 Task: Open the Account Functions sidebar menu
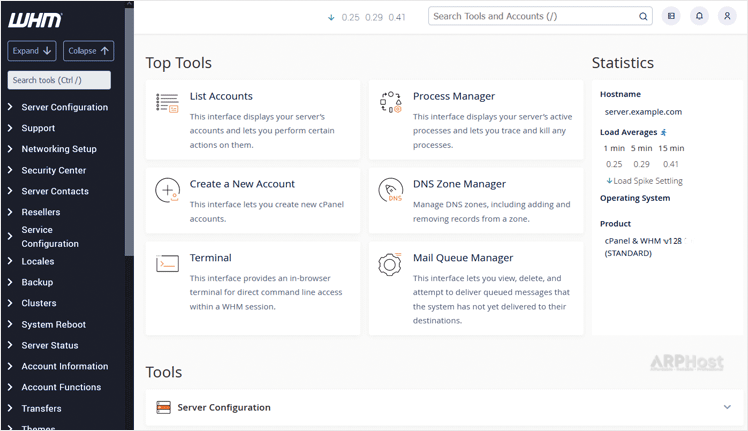pos(61,387)
